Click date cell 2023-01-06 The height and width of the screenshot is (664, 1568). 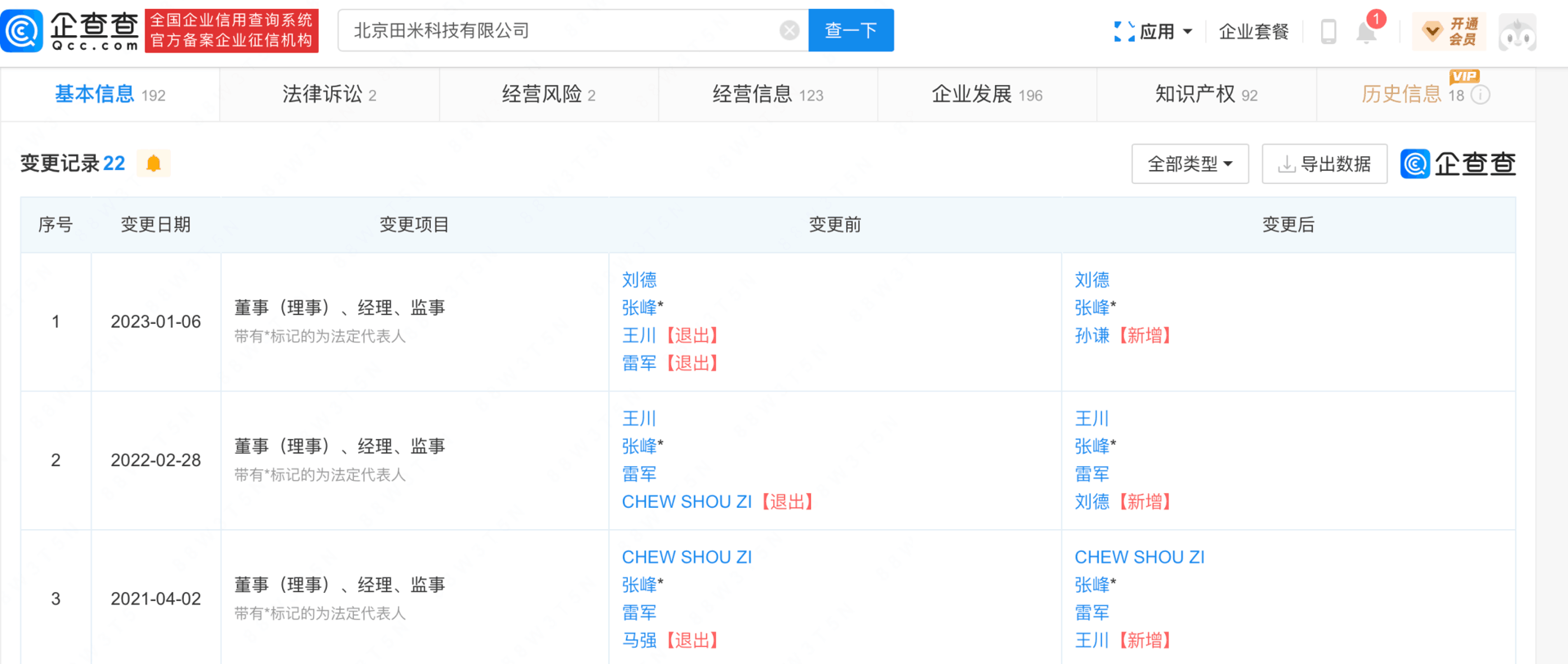pyautogui.click(x=156, y=321)
